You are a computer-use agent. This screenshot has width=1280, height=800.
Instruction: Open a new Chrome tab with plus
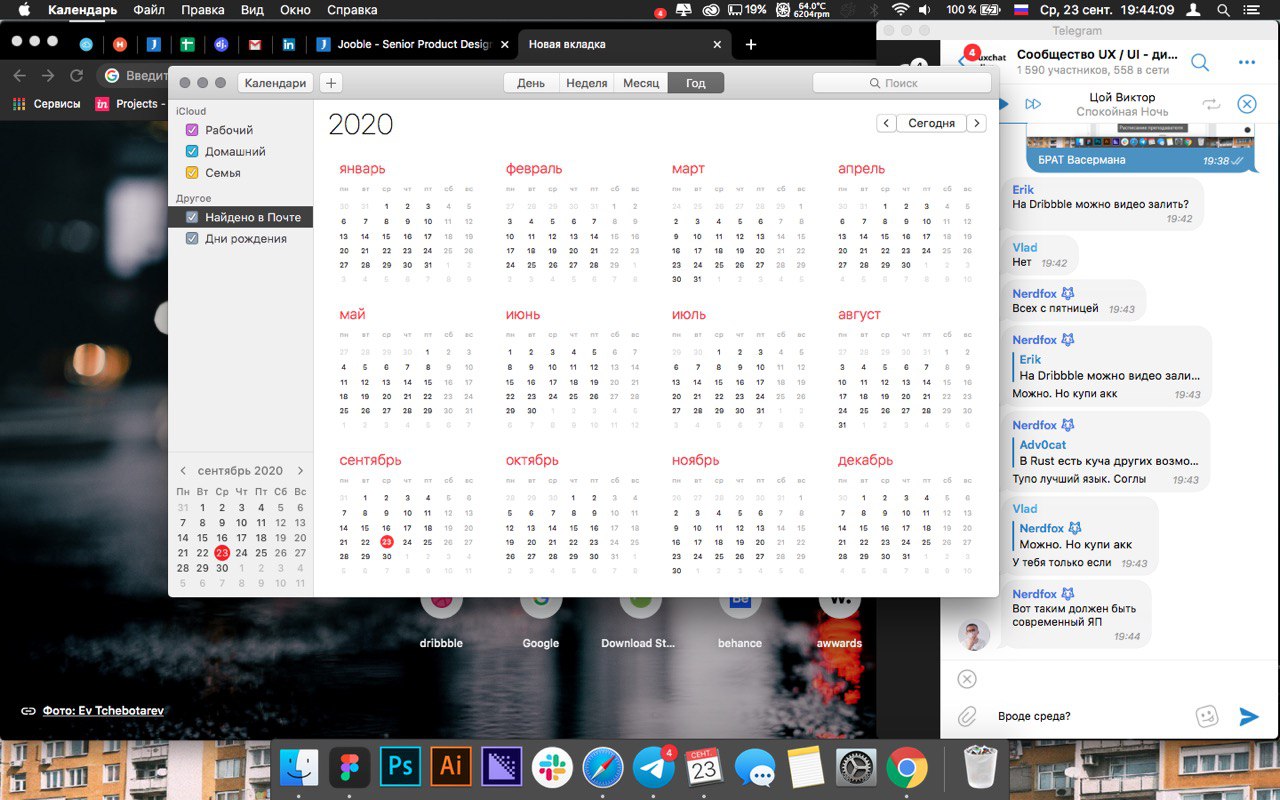tap(751, 44)
